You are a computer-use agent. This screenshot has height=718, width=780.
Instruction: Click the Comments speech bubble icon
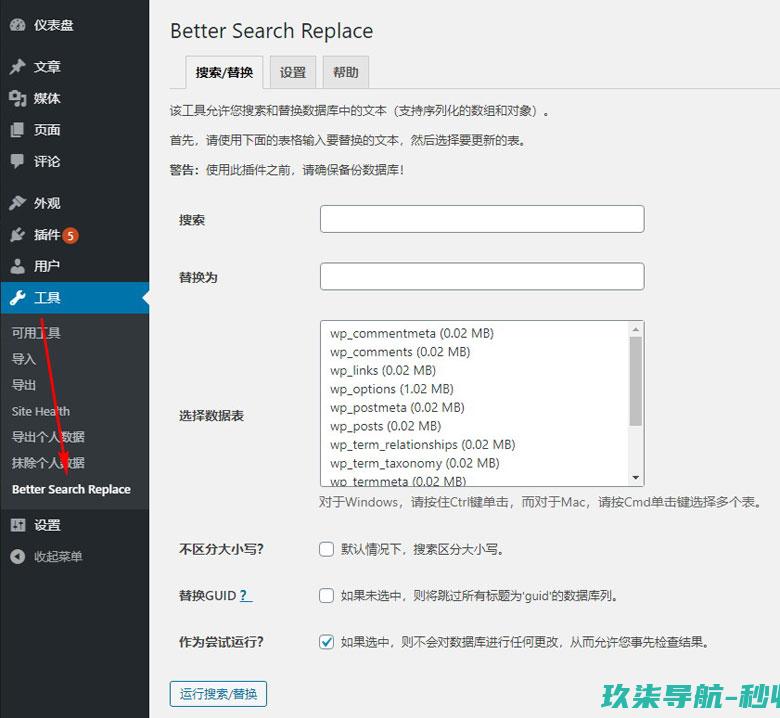pyautogui.click(x=17, y=161)
